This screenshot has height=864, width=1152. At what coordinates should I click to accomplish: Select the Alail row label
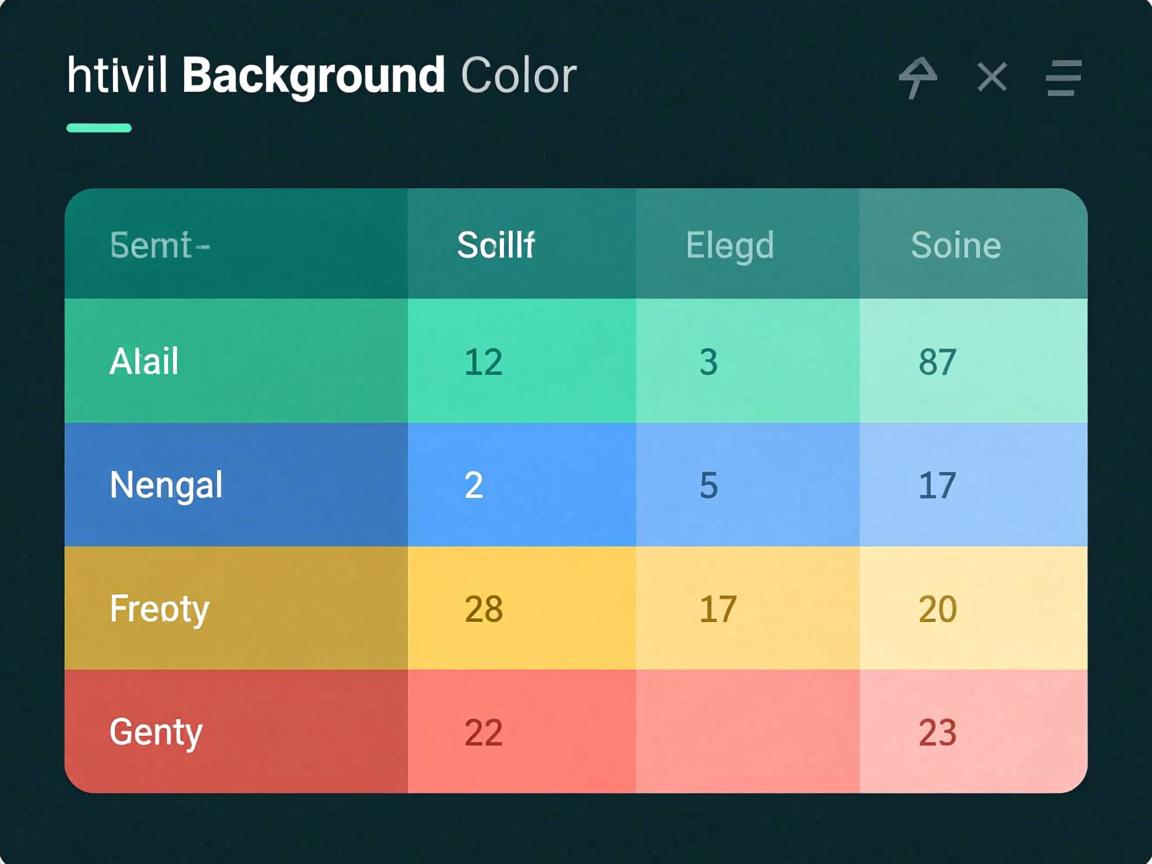pyautogui.click(x=144, y=361)
